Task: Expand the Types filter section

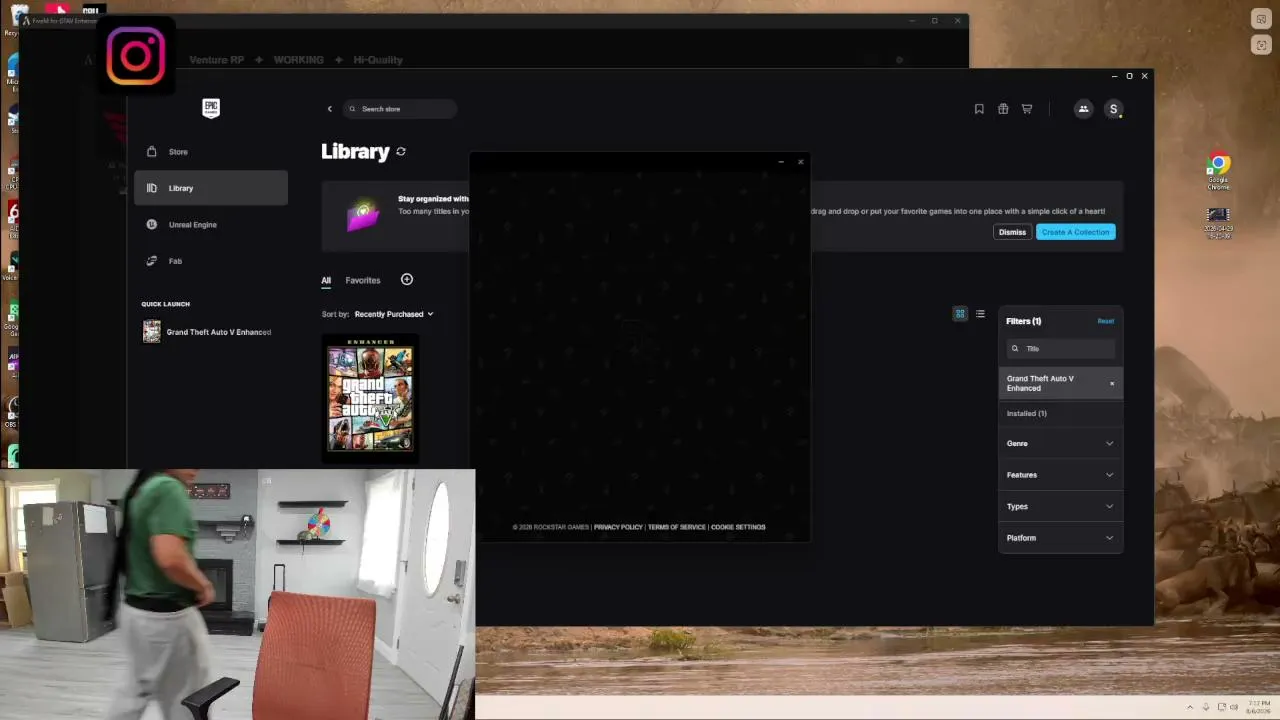Action: [x=1061, y=507]
